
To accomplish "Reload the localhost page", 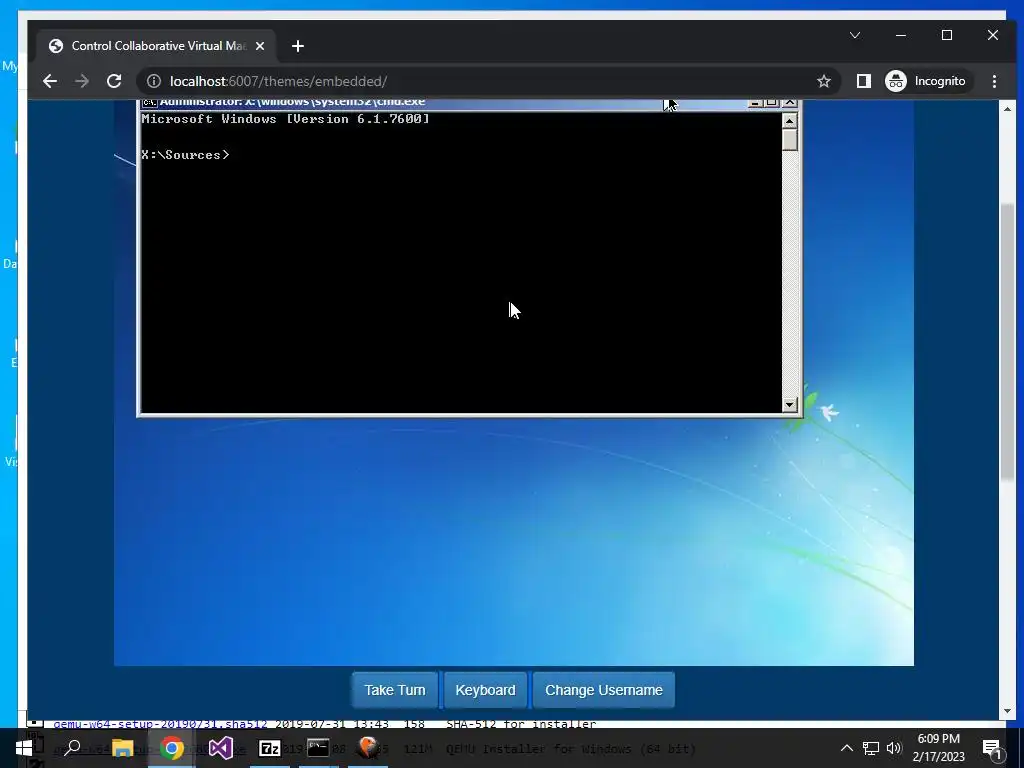I will coord(114,81).
